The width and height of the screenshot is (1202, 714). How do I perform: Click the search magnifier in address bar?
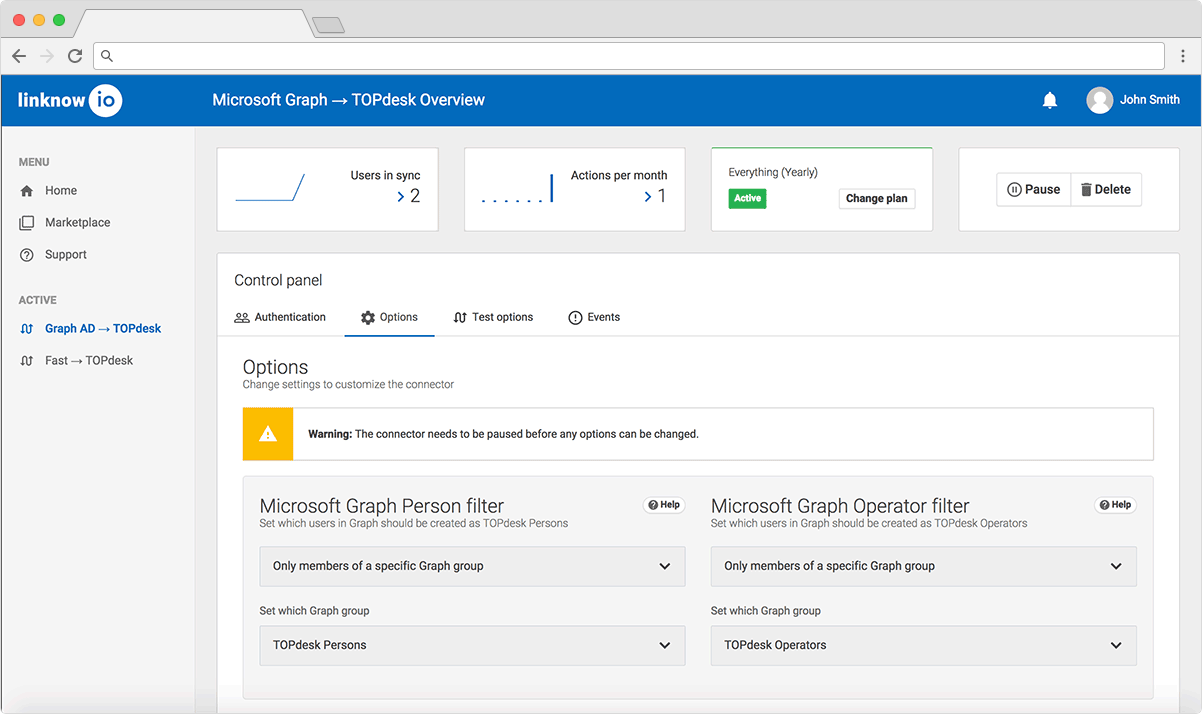[107, 56]
